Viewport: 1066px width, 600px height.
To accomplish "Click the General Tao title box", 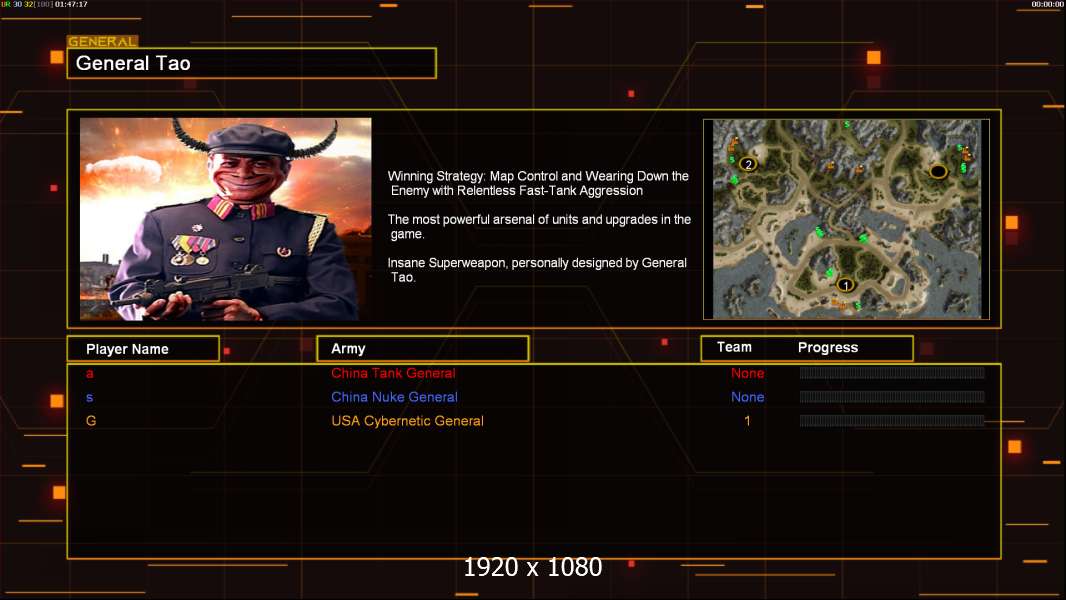I will click(x=252, y=63).
